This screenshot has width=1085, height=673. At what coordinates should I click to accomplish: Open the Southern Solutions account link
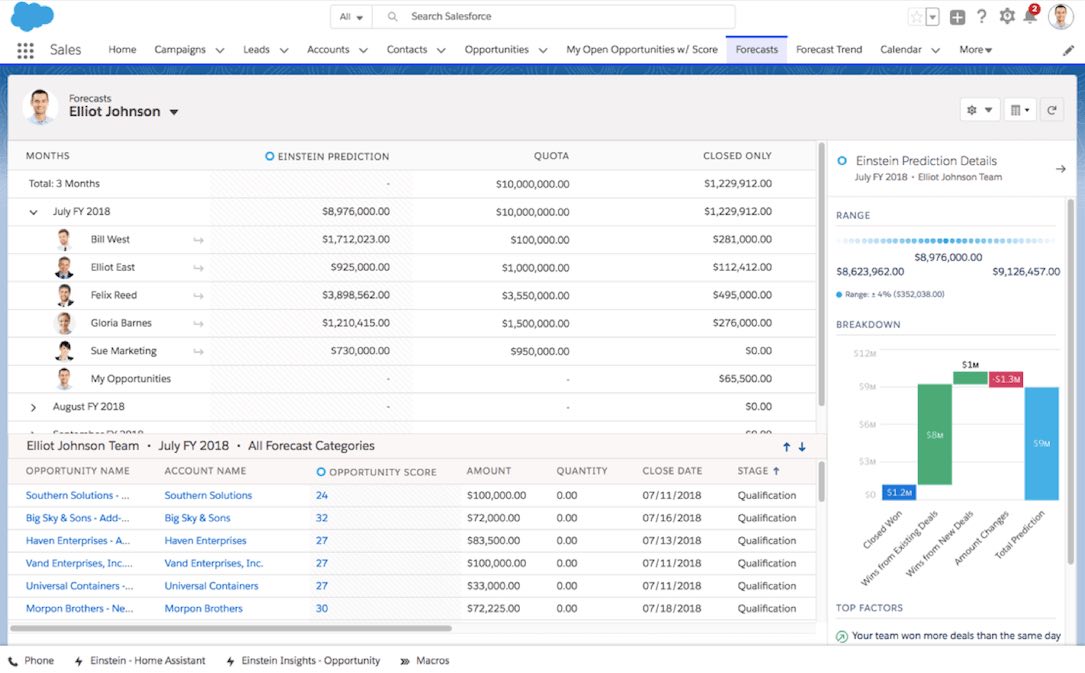208,496
